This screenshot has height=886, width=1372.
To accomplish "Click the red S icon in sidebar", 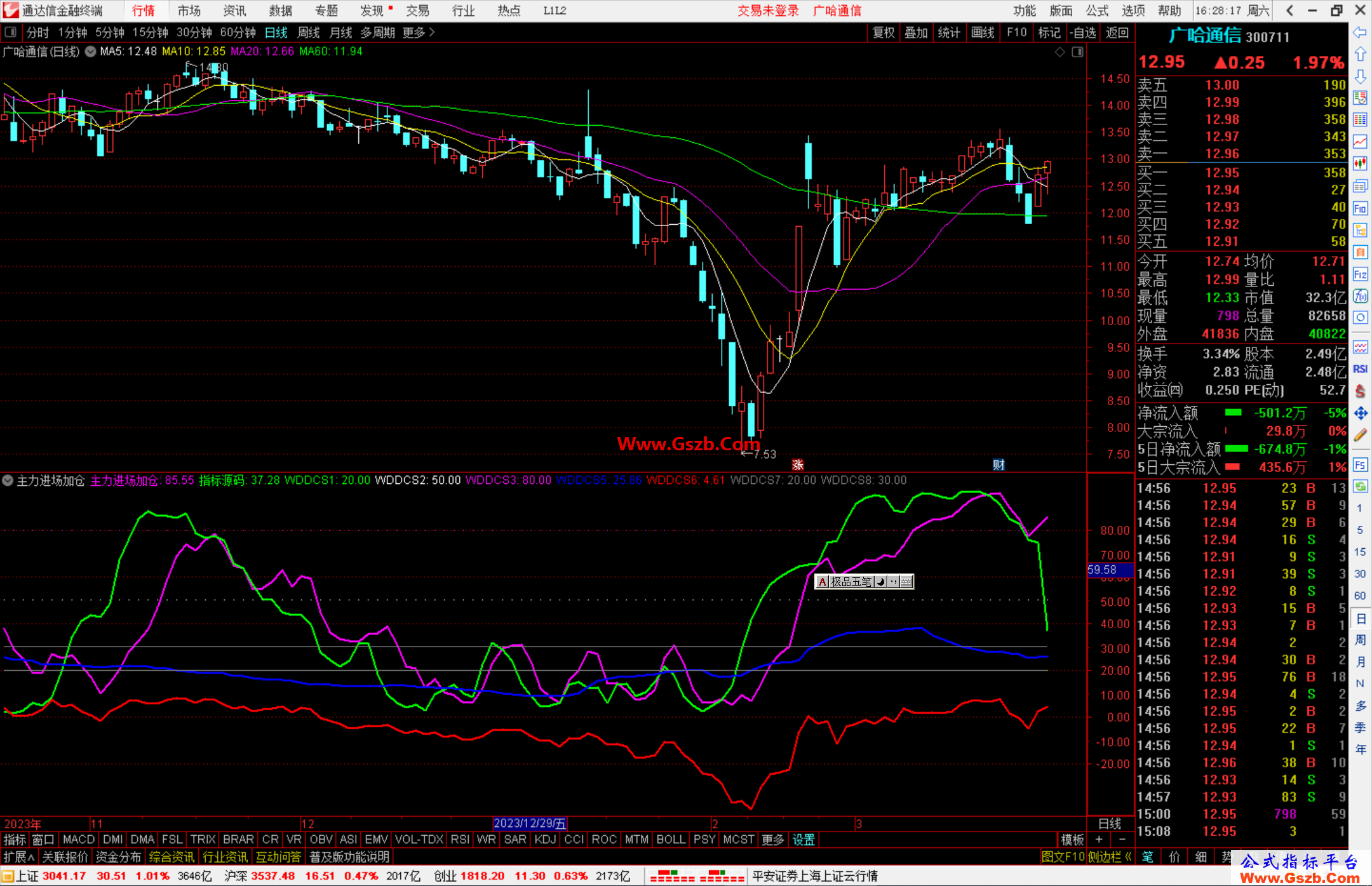I will pyautogui.click(x=1360, y=391).
